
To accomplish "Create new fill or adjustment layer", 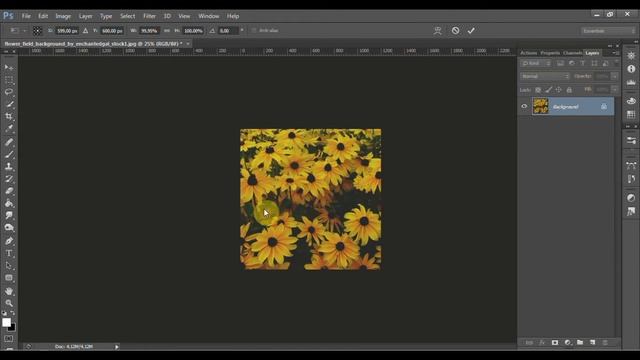I will (x=567, y=342).
